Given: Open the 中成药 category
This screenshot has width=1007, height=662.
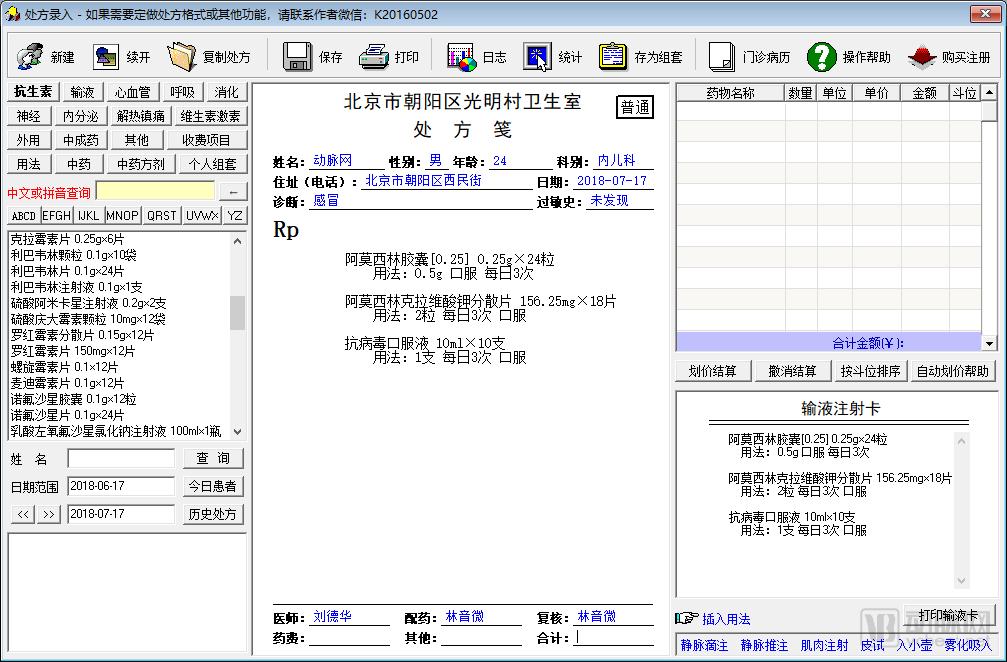Looking at the screenshot, I should point(81,140).
